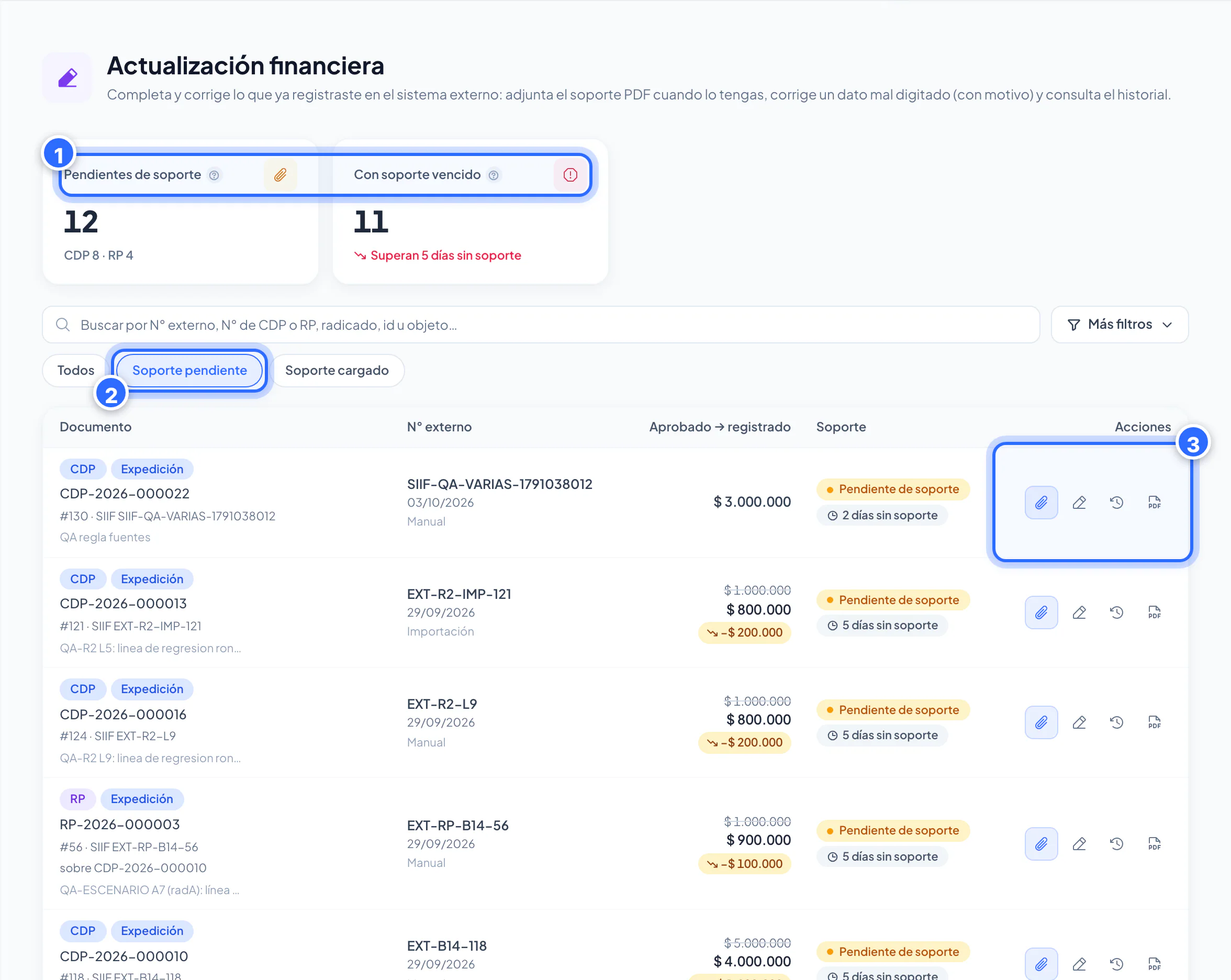Image resolution: width=1231 pixels, height=980 pixels.
Task: Click external number SIIF-QA-VARIAS-1791038012
Action: point(500,484)
